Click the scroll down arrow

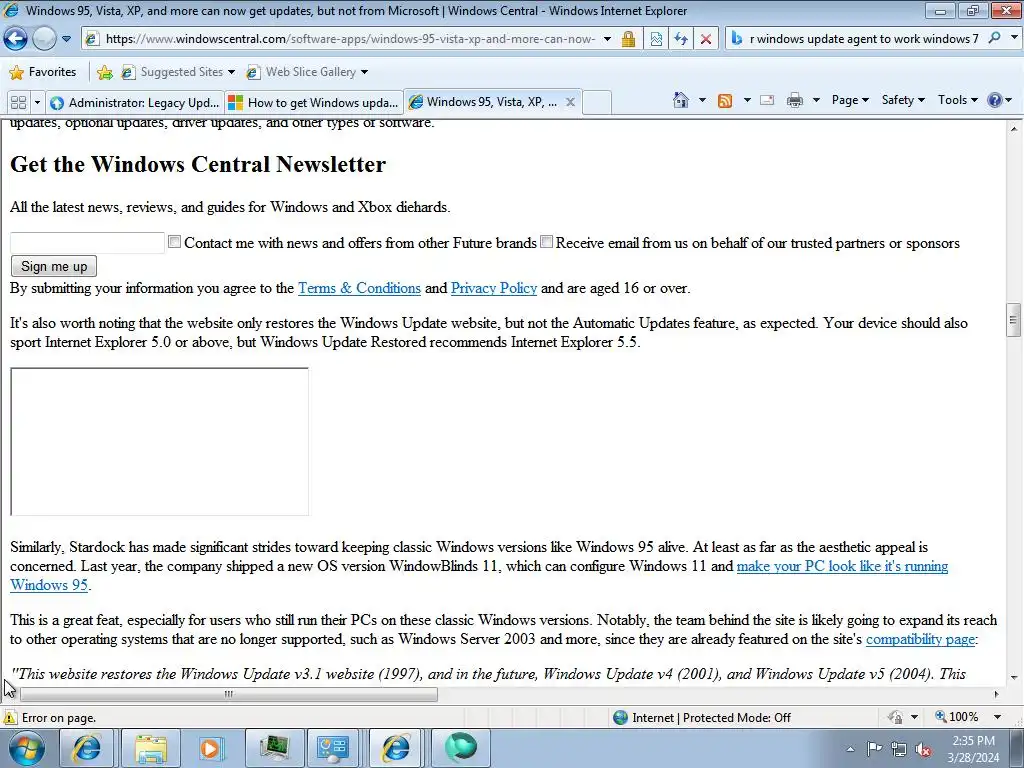coord(1014,677)
